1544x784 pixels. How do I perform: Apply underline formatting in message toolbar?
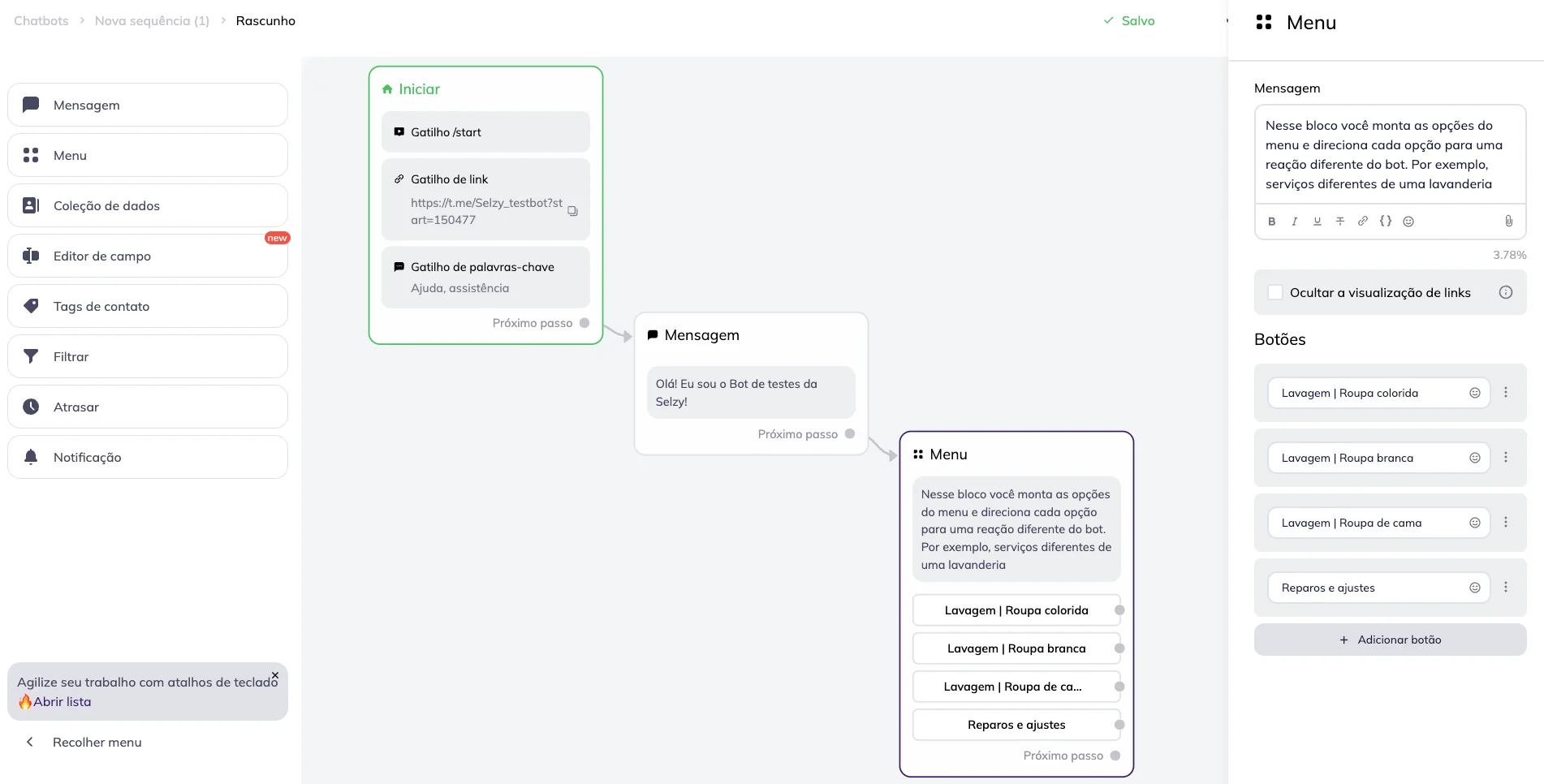pyautogui.click(x=1317, y=221)
